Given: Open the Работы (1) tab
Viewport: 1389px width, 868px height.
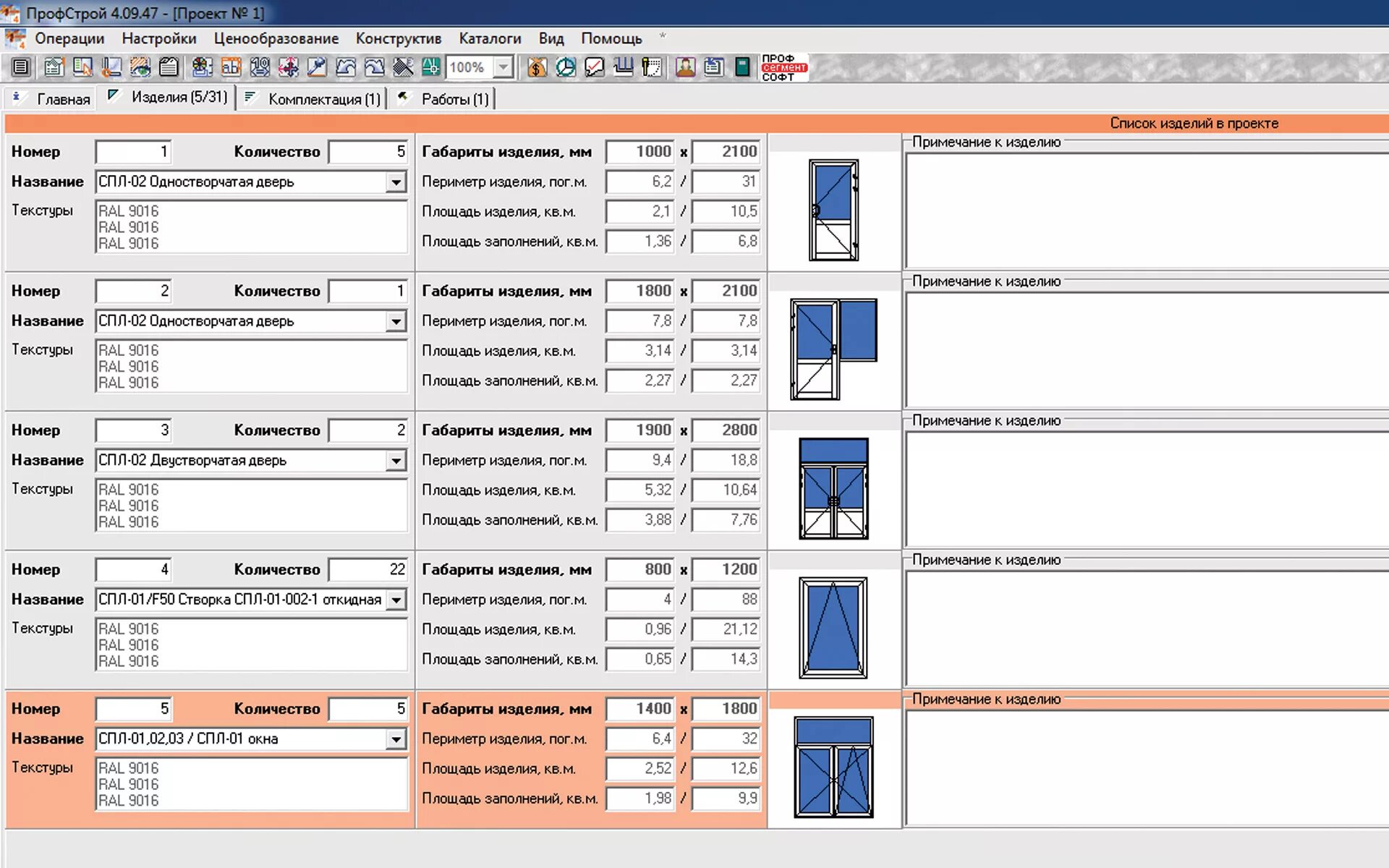Looking at the screenshot, I should pyautogui.click(x=454, y=99).
